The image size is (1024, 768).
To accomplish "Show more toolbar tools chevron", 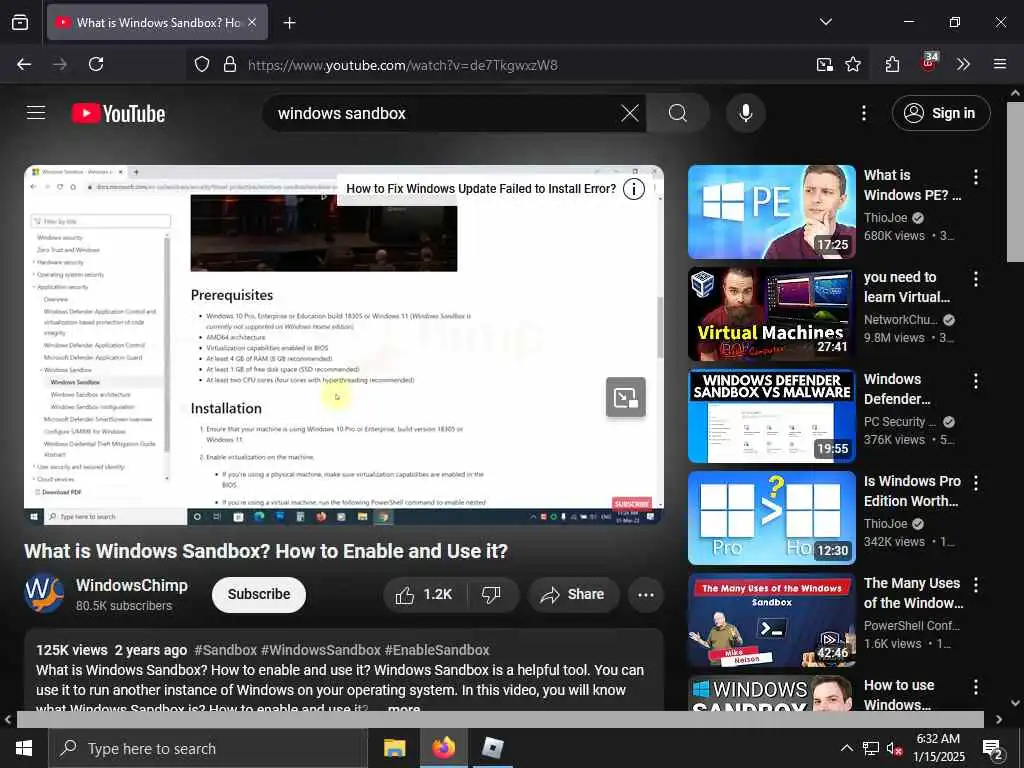I will pyautogui.click(x=963, y=64).
